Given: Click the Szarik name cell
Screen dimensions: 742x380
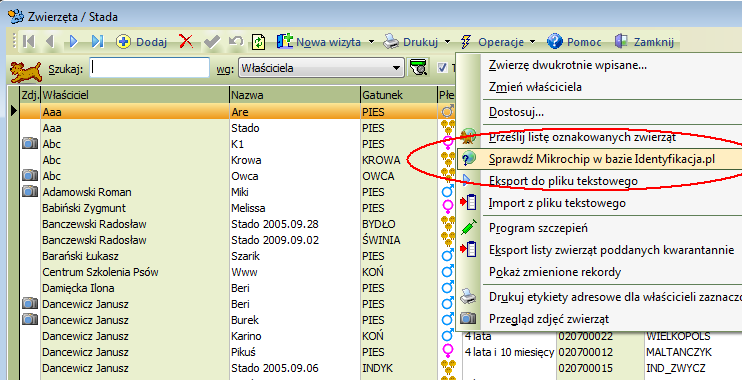Looking at the screenshot, I should (x=294, y=256).
